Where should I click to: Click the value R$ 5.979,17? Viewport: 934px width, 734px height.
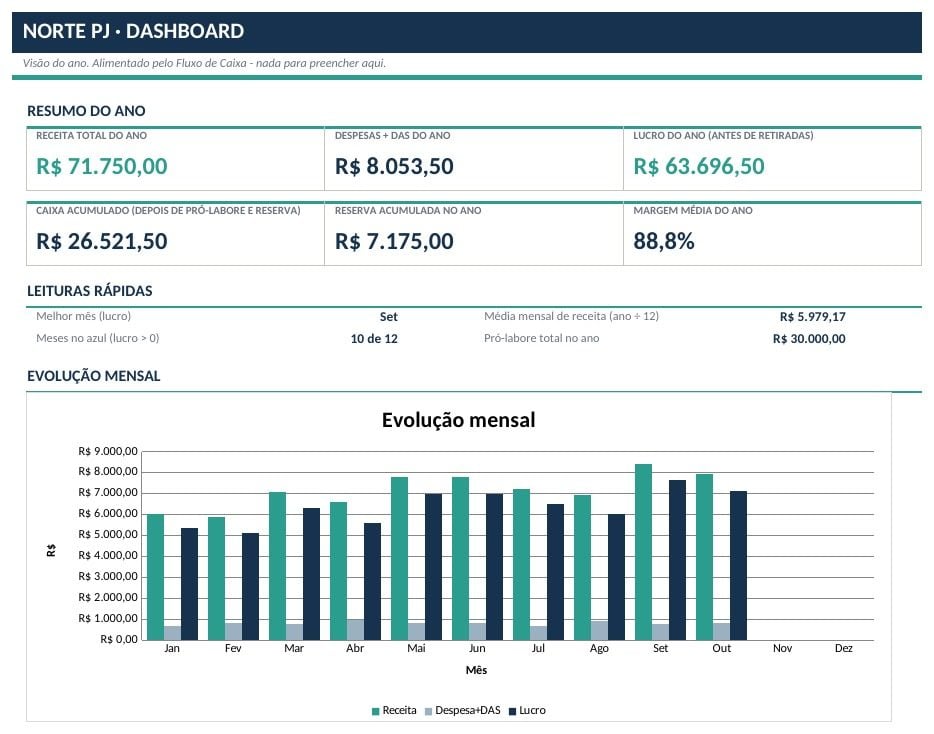pos(812,317)
